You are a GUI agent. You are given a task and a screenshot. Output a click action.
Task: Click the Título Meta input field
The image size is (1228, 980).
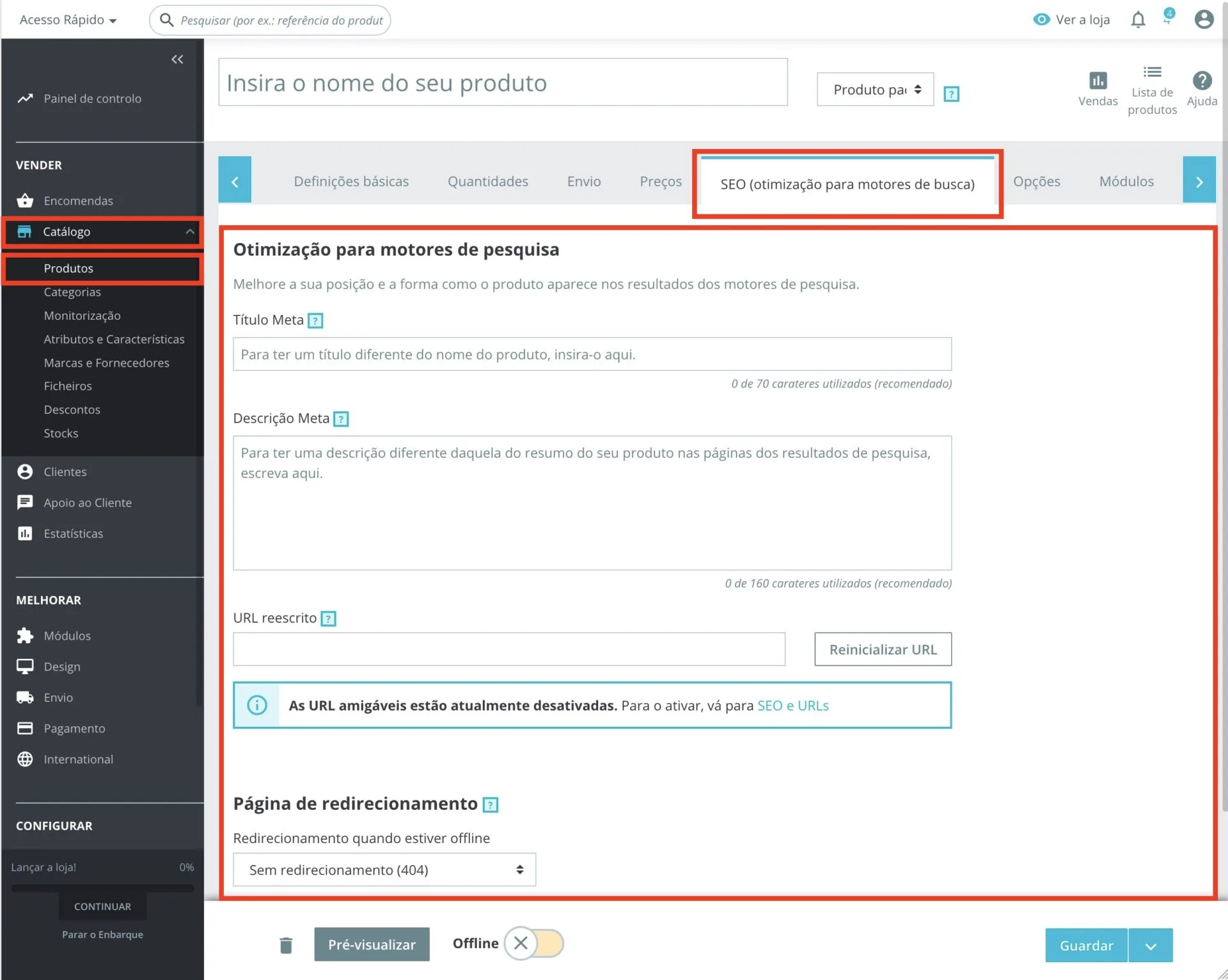tap(592, 354)
